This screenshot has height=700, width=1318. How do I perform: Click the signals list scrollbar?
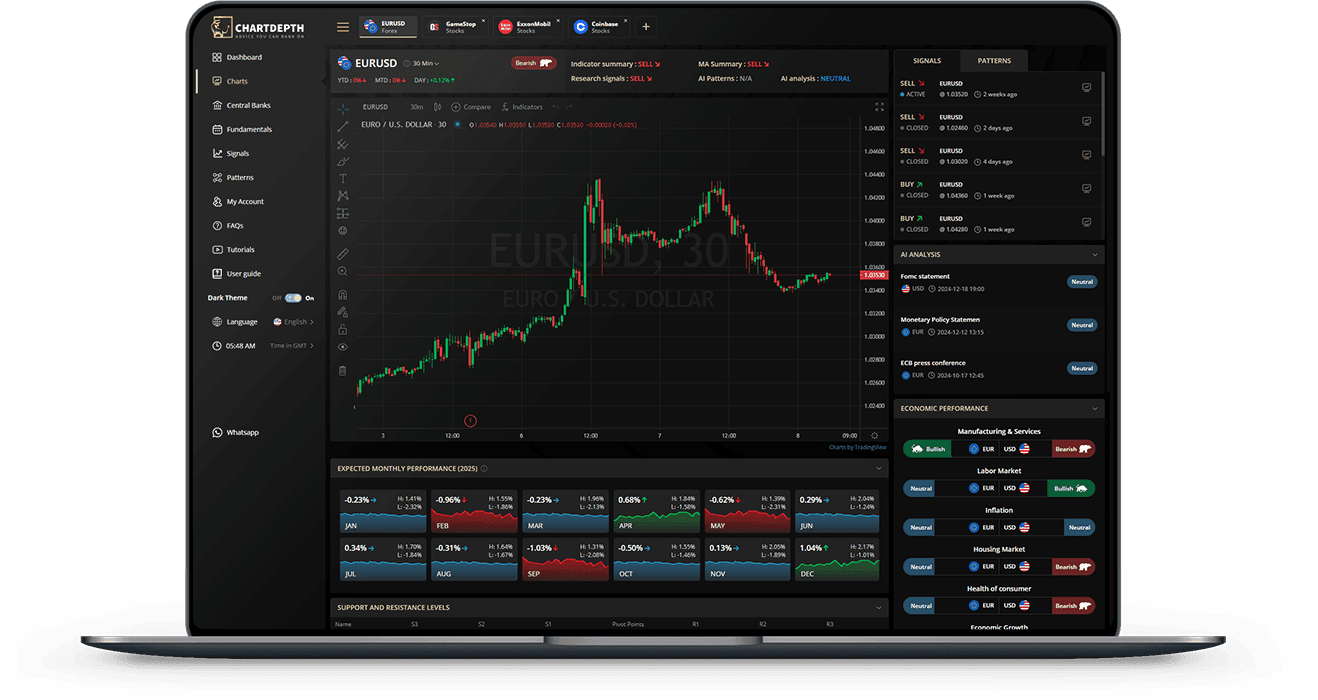[x=1103, y=113]
